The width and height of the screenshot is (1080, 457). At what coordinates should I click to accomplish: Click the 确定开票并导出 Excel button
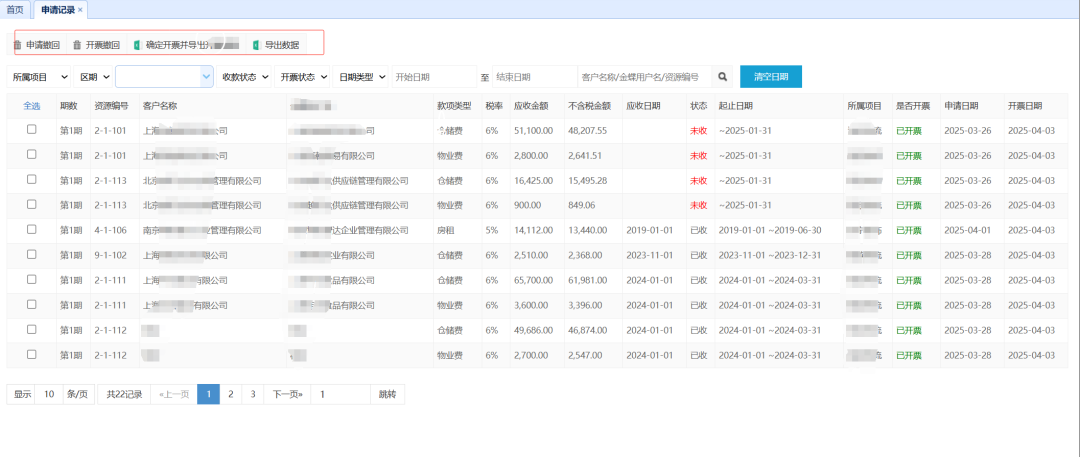tap(186, 45)
